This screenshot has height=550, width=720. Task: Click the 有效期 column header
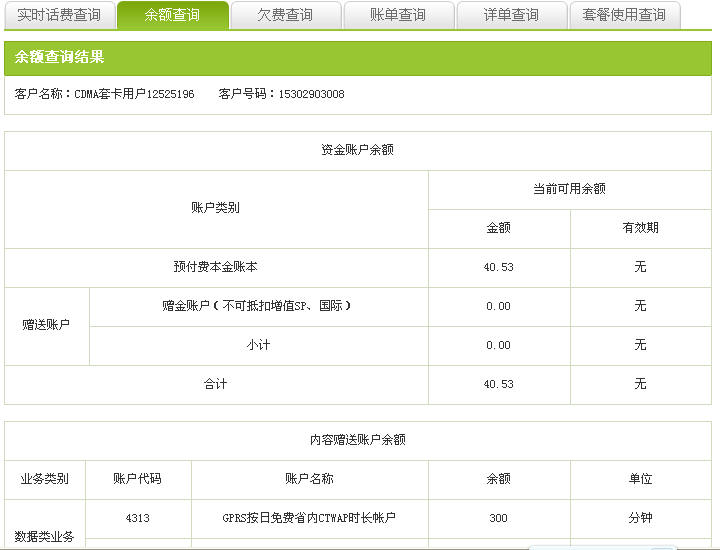coord(640,228)
